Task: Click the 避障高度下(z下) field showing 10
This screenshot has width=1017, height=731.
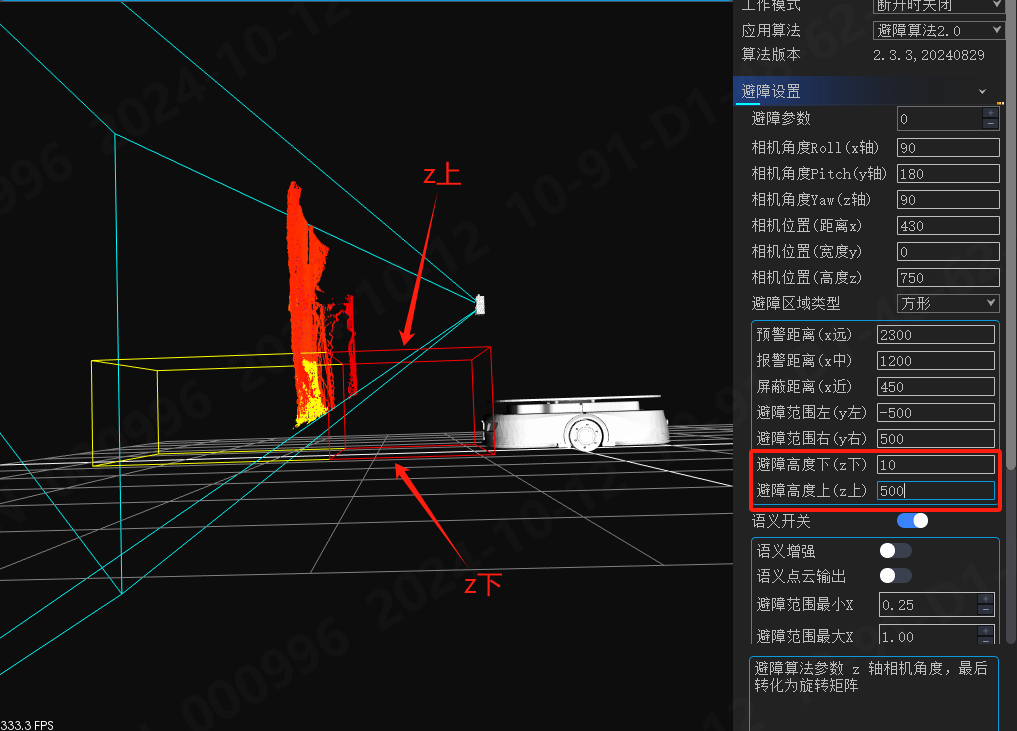Action: pos(935,464)
